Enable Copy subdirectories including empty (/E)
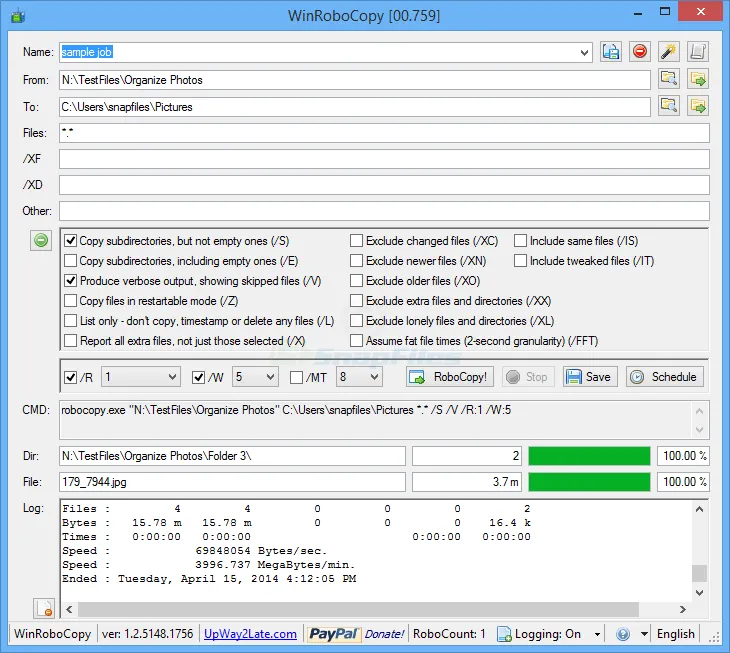 pyautogui.click(x=70, y=261)
